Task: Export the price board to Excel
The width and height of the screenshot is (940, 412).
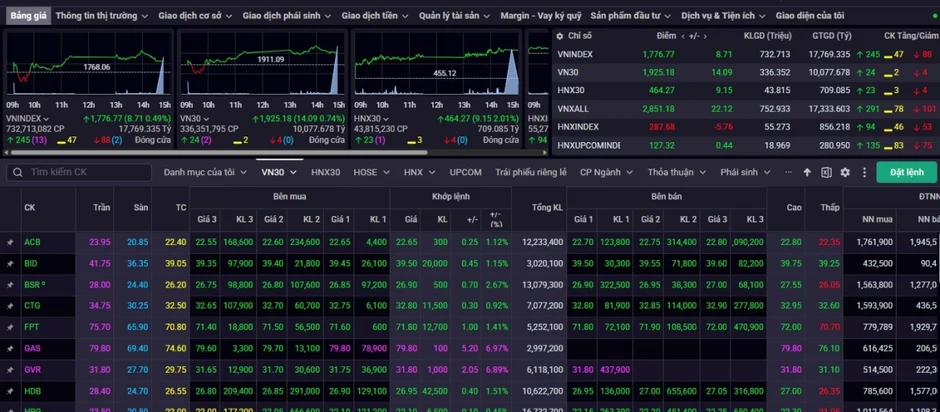Action: (825, 172)
